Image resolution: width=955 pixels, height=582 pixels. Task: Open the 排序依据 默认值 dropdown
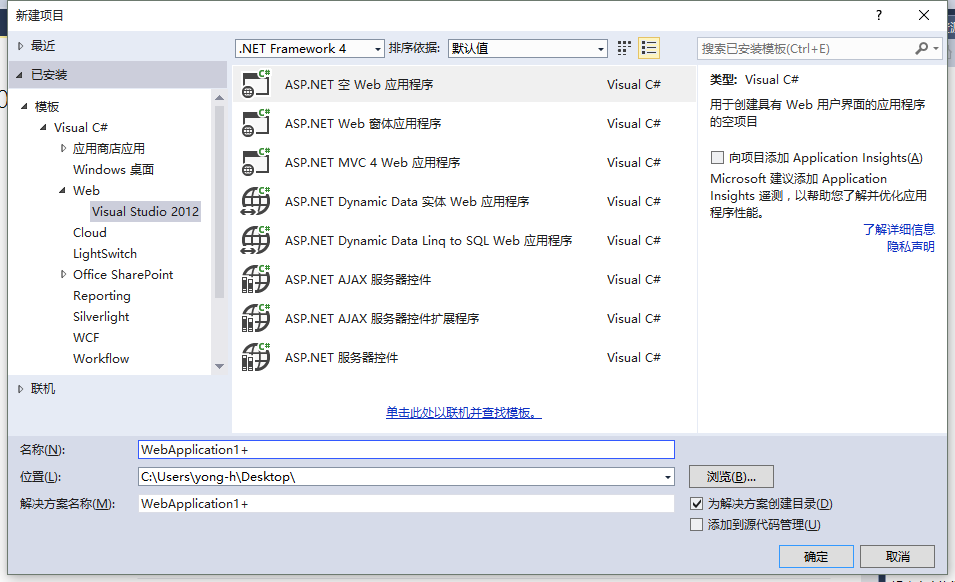pyautogui.click(x=527, y=48)
